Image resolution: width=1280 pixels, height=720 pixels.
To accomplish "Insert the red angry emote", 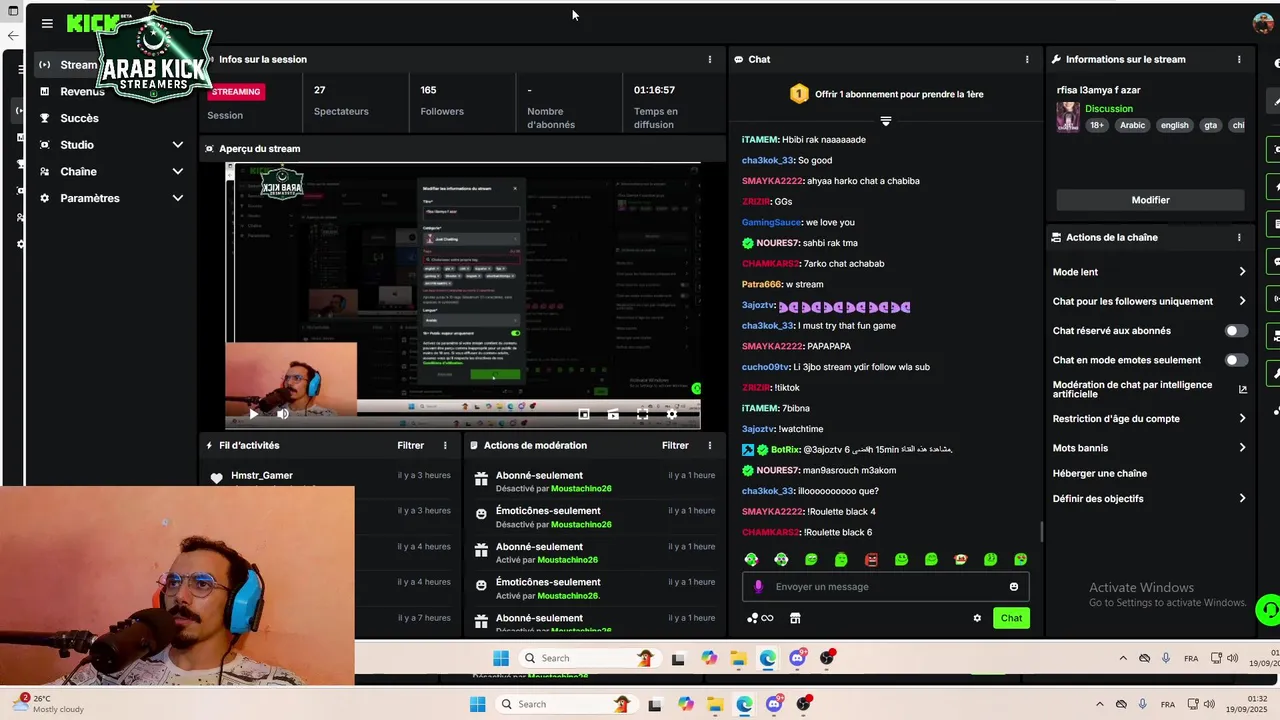I will [871, 560].
